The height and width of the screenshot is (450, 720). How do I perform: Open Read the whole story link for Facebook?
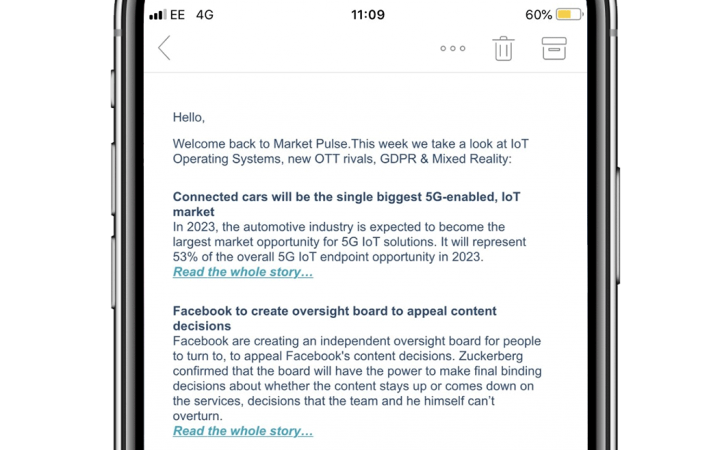click(x=243, y=431)
